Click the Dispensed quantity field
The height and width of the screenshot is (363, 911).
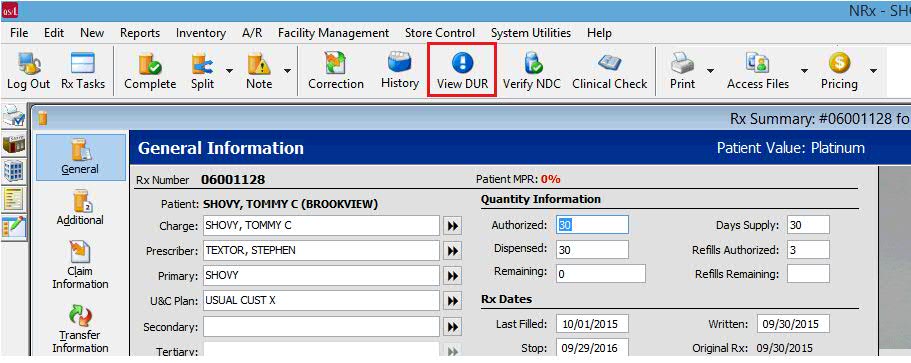coord(592,249)
